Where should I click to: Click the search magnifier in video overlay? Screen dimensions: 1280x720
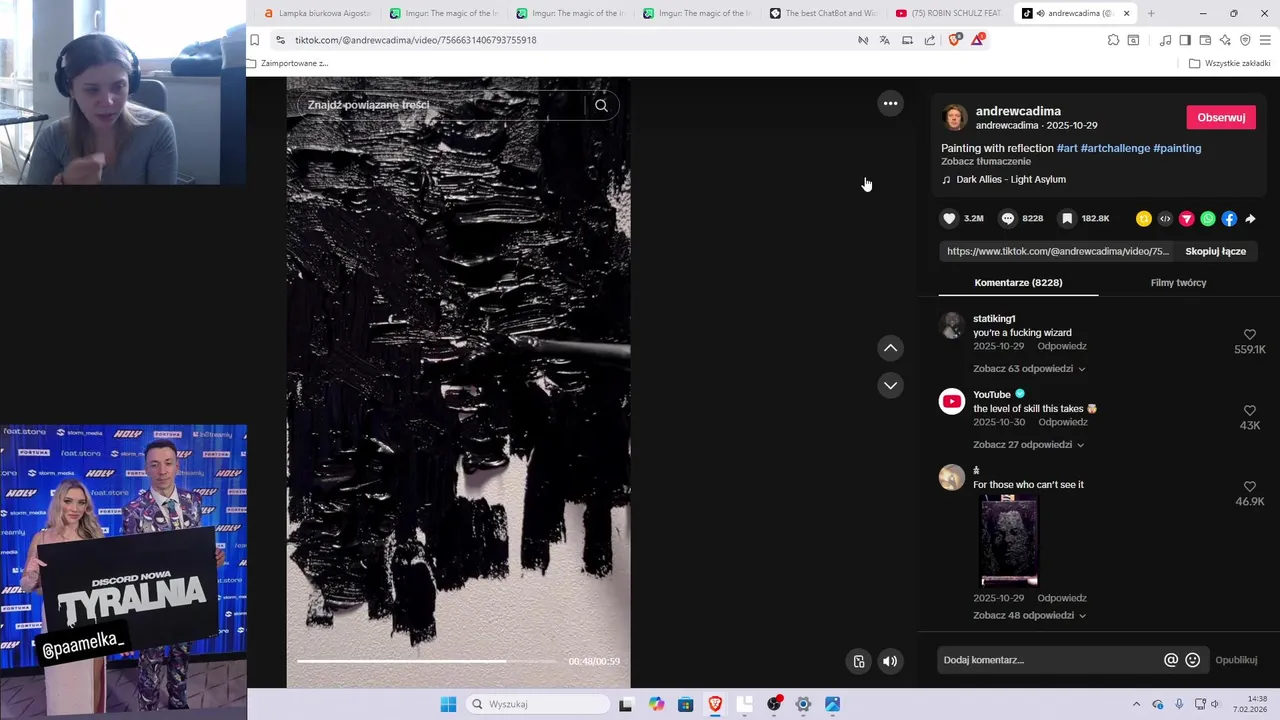[601, 105]
